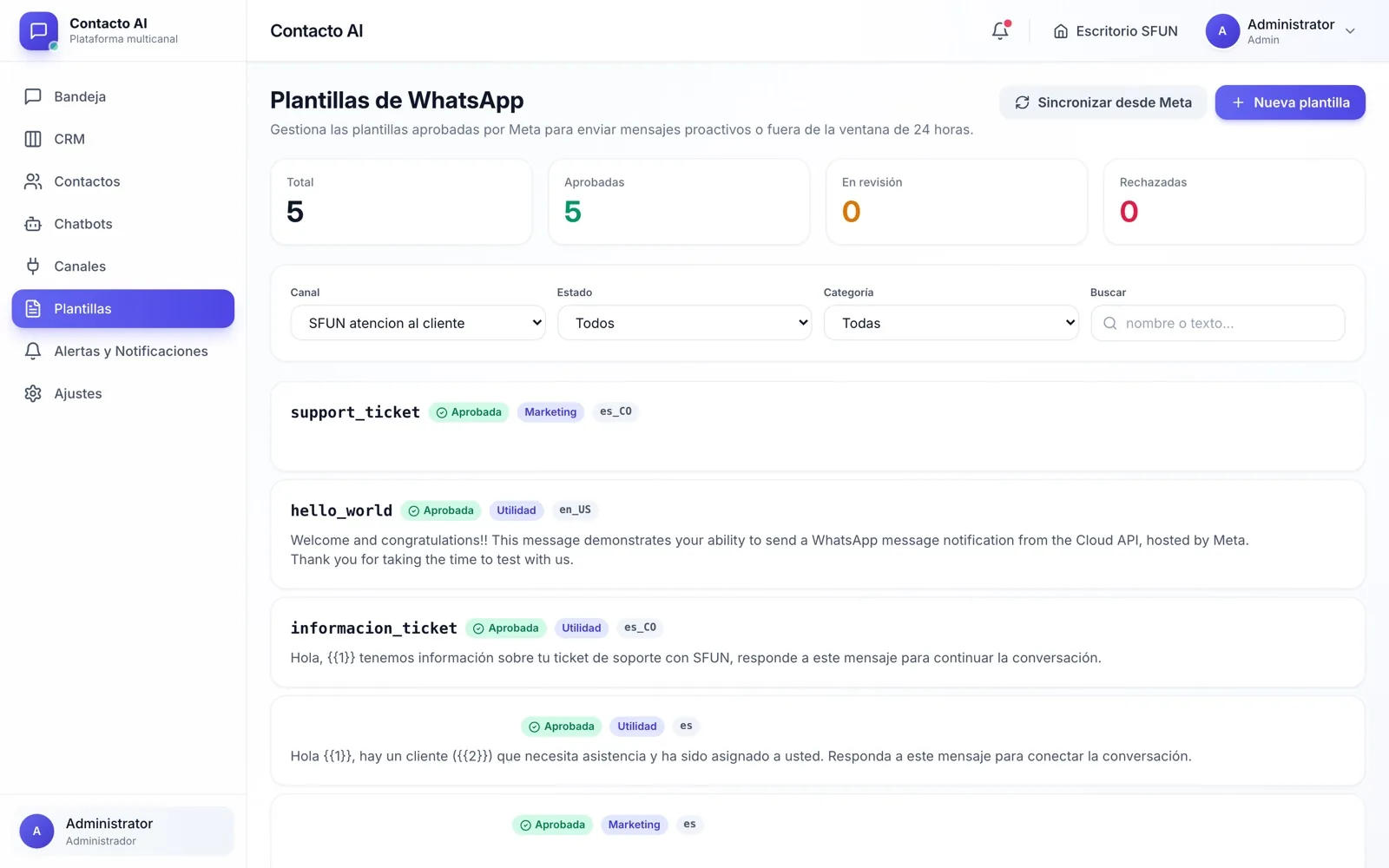The image size is (1389, 868).
Task: Click the Administrator avatar in the top bar
Action: [x=1222, y=31]
